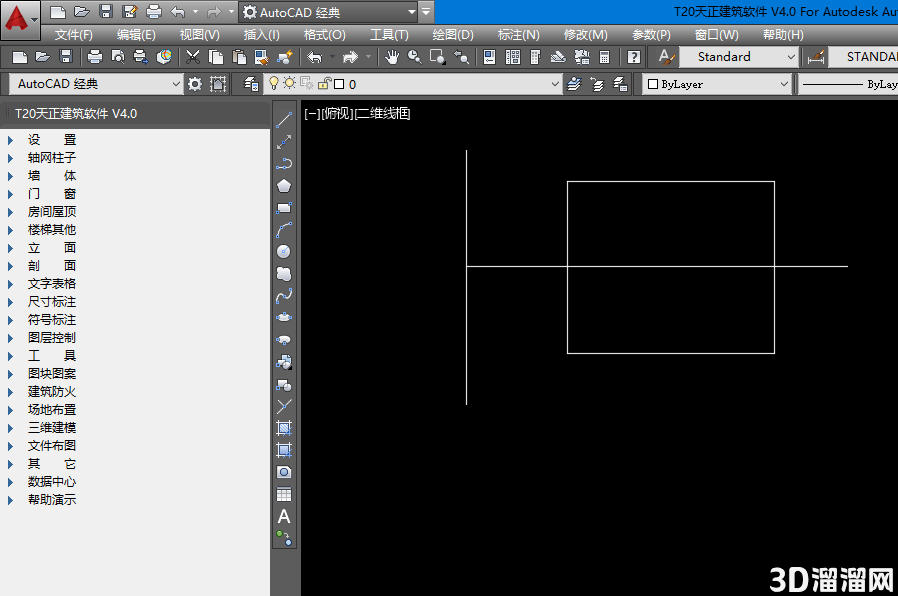The image size is (898, 596).
Task: Click the Plot Preview icon
Action: point(118,57)
